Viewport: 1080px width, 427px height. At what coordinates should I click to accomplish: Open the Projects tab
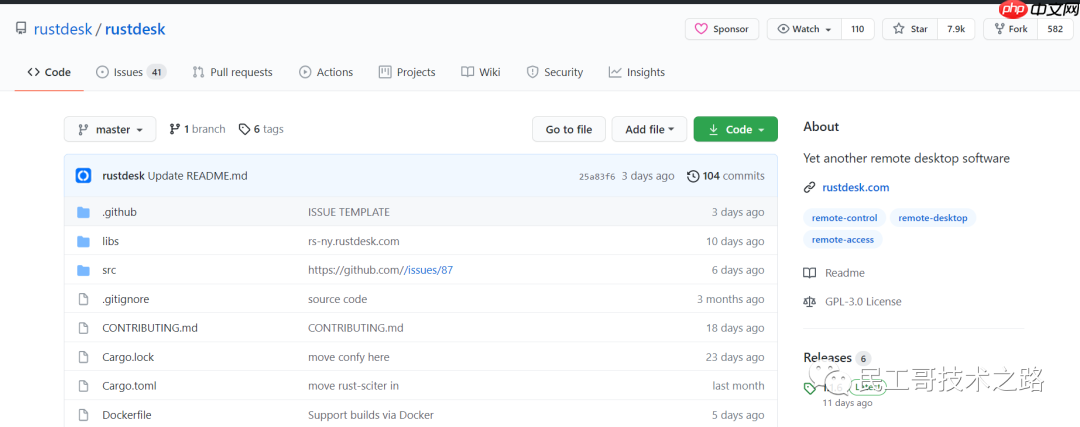407,72
